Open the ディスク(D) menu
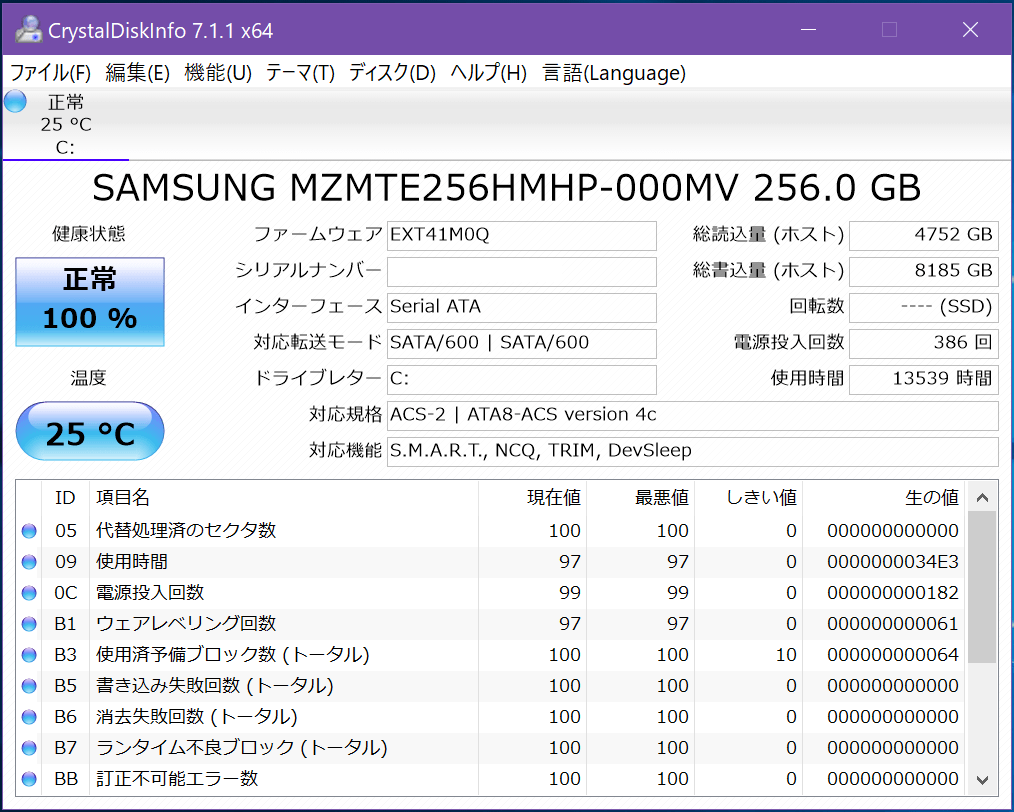The image size is (1014, 812). point(392,72)
